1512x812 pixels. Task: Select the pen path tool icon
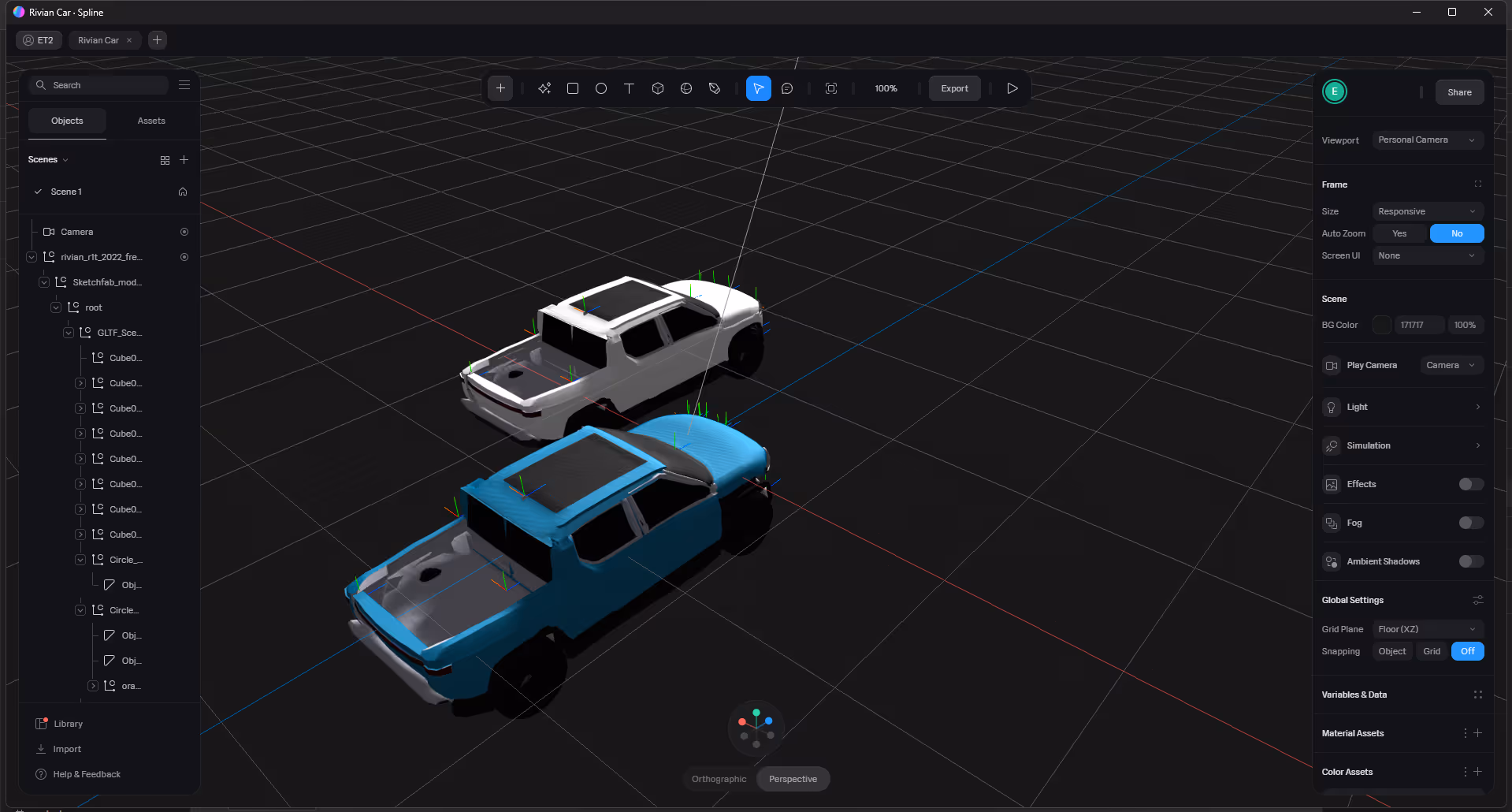click(x=715, y=88)
